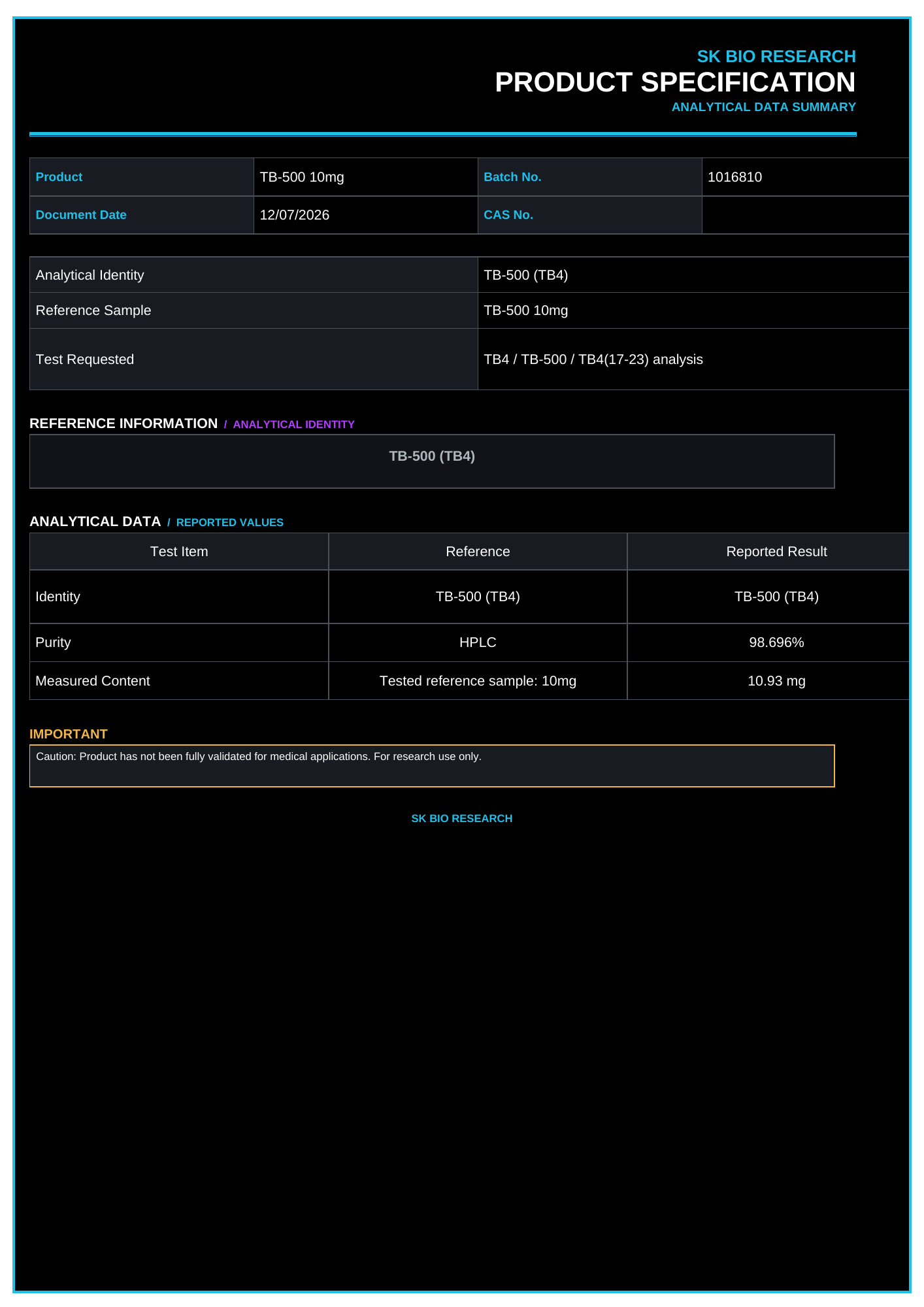The height and width of the screenshot is (1307, 924).
Task: Click the IMPORTANT heading
Action: (68, 734)
